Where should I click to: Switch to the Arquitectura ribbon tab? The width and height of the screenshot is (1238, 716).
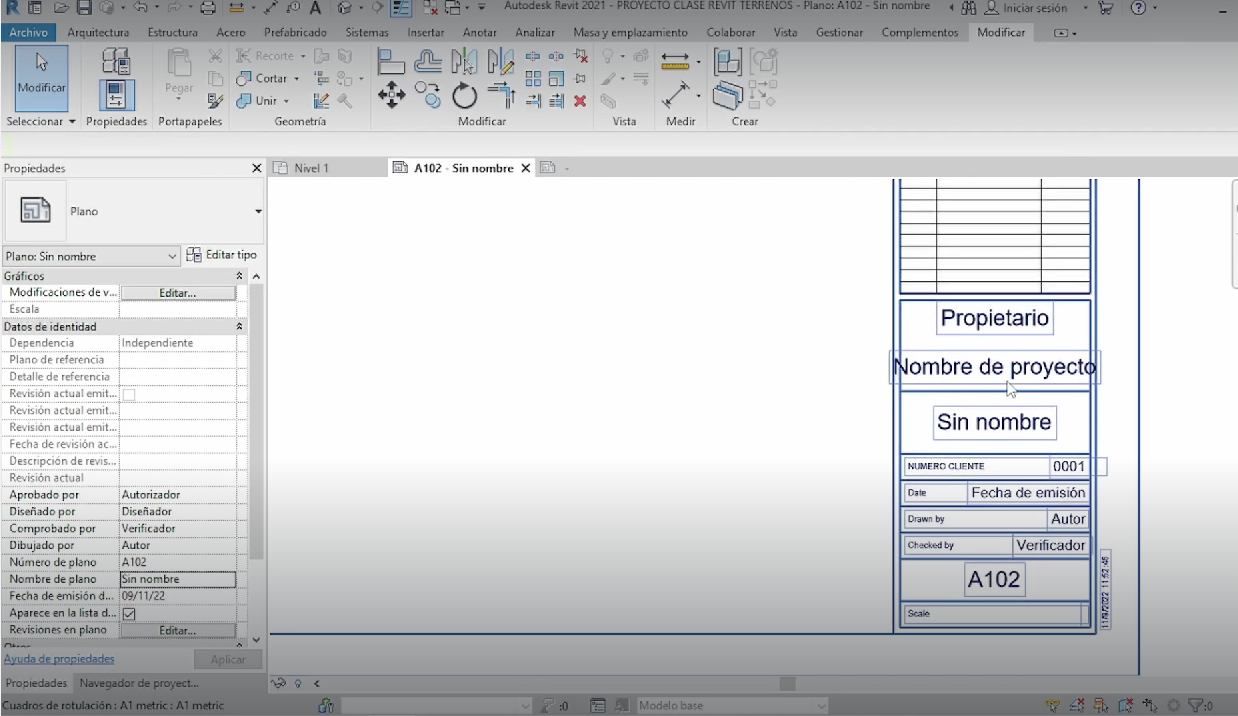tap(98, 32)
